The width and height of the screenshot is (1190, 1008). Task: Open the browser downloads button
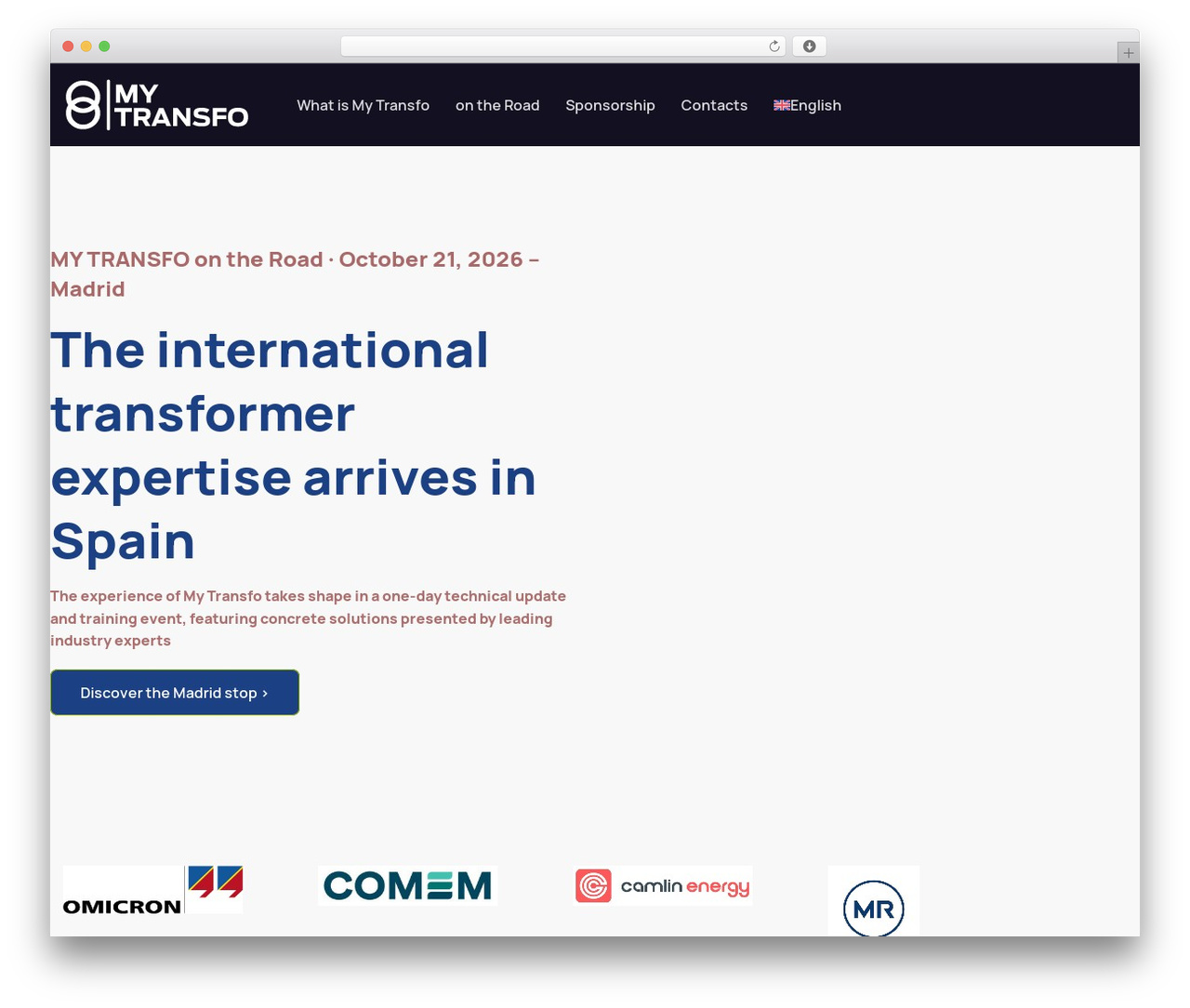[x=809, y=46]
